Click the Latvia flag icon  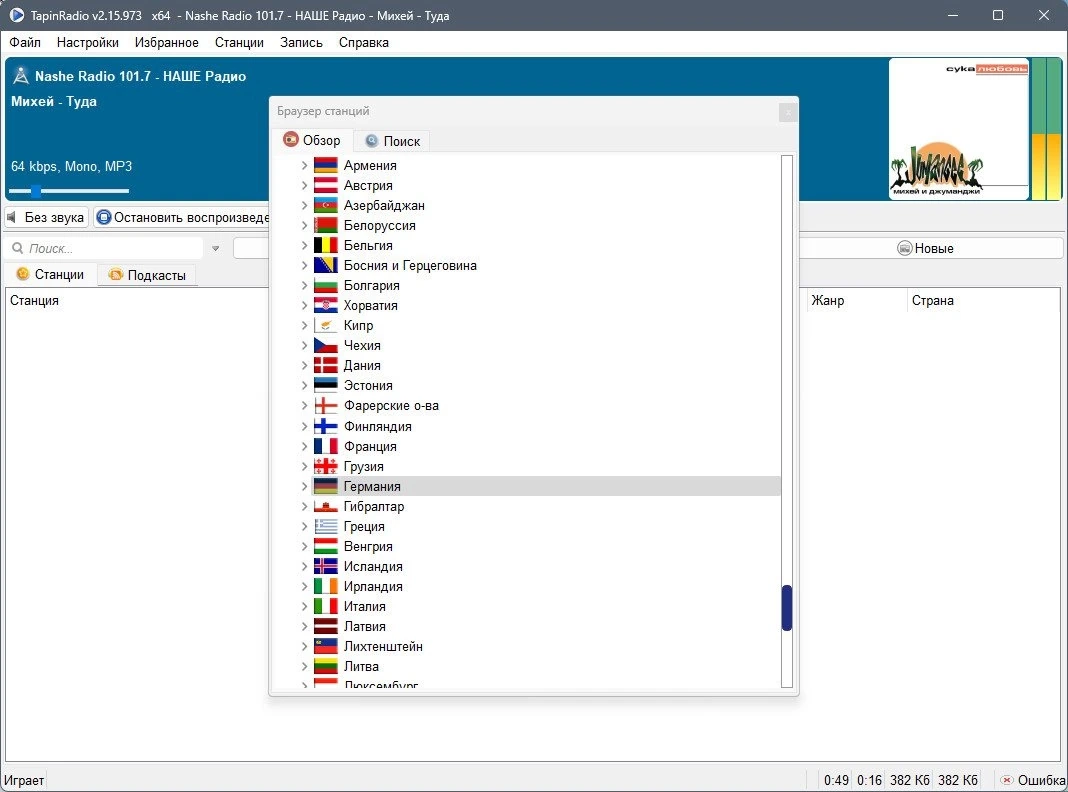[x=326, y=627]
